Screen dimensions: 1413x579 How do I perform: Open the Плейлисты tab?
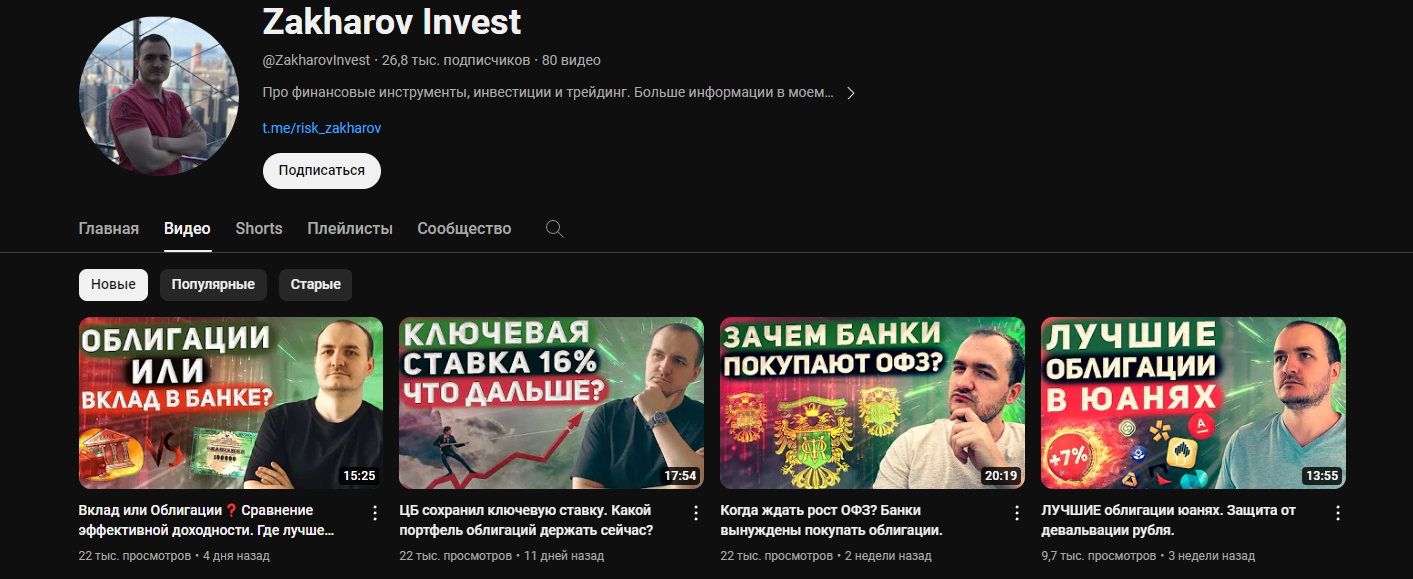tap(350, 229)
